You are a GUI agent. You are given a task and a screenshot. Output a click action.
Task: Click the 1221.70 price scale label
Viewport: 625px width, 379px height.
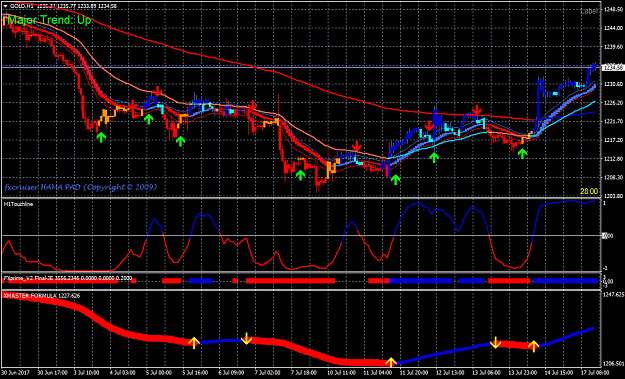[613, 122]
